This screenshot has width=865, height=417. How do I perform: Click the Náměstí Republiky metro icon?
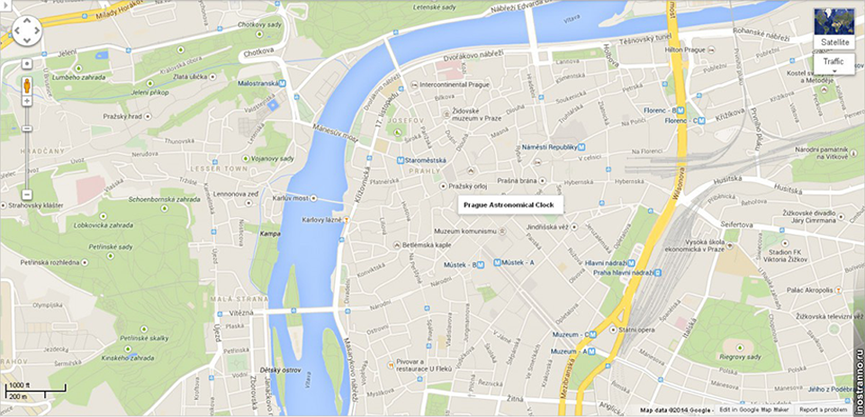point(581,147)
